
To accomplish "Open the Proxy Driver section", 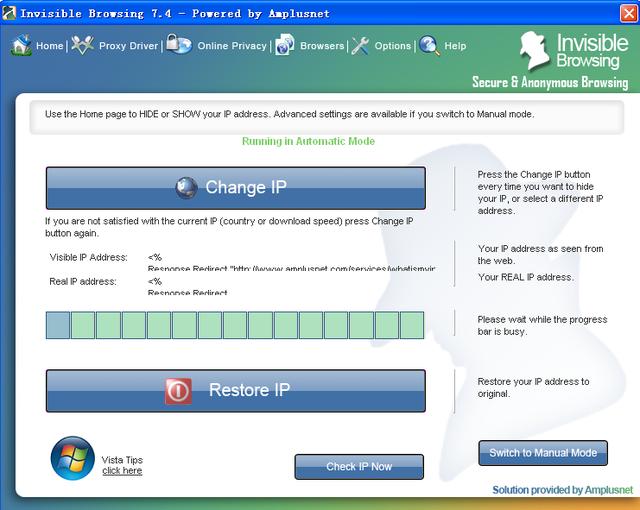I will click(x=128, y=46).
